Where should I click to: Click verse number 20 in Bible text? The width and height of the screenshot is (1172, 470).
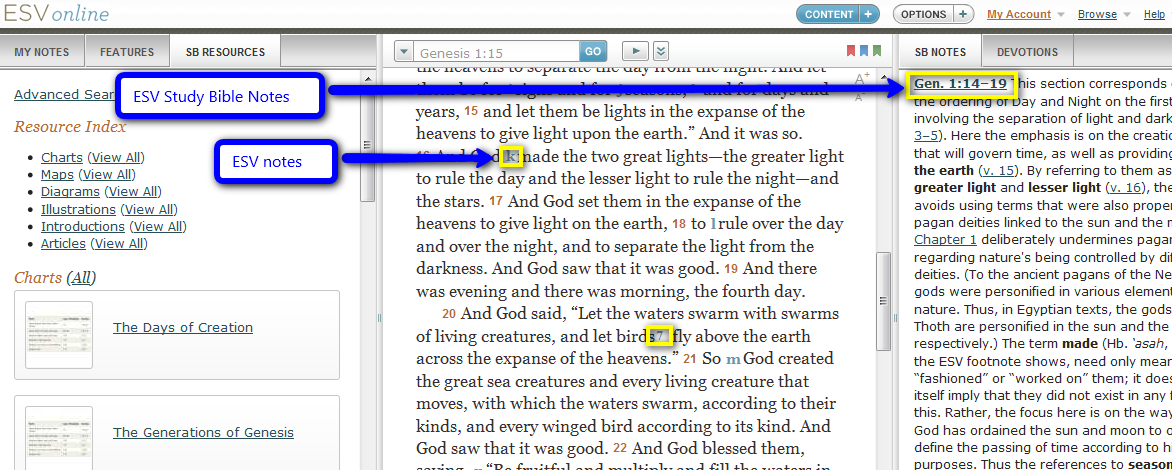448,314
